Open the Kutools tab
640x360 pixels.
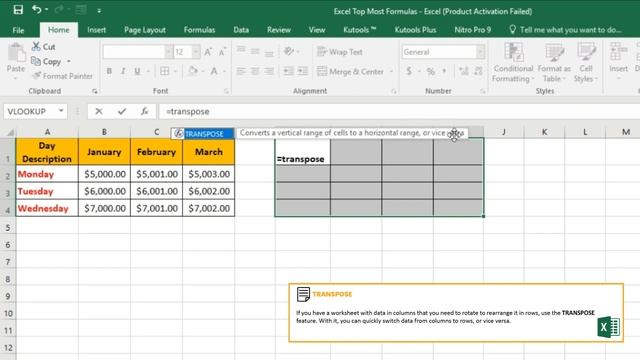[360, 30]
